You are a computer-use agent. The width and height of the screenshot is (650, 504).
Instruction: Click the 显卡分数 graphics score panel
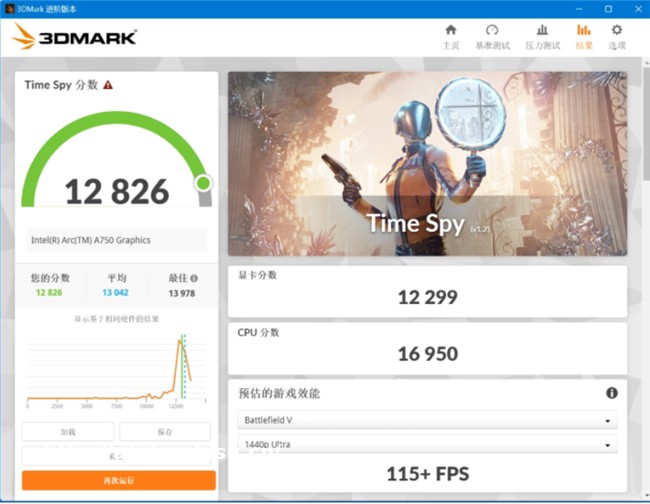(x=427, y=288)
